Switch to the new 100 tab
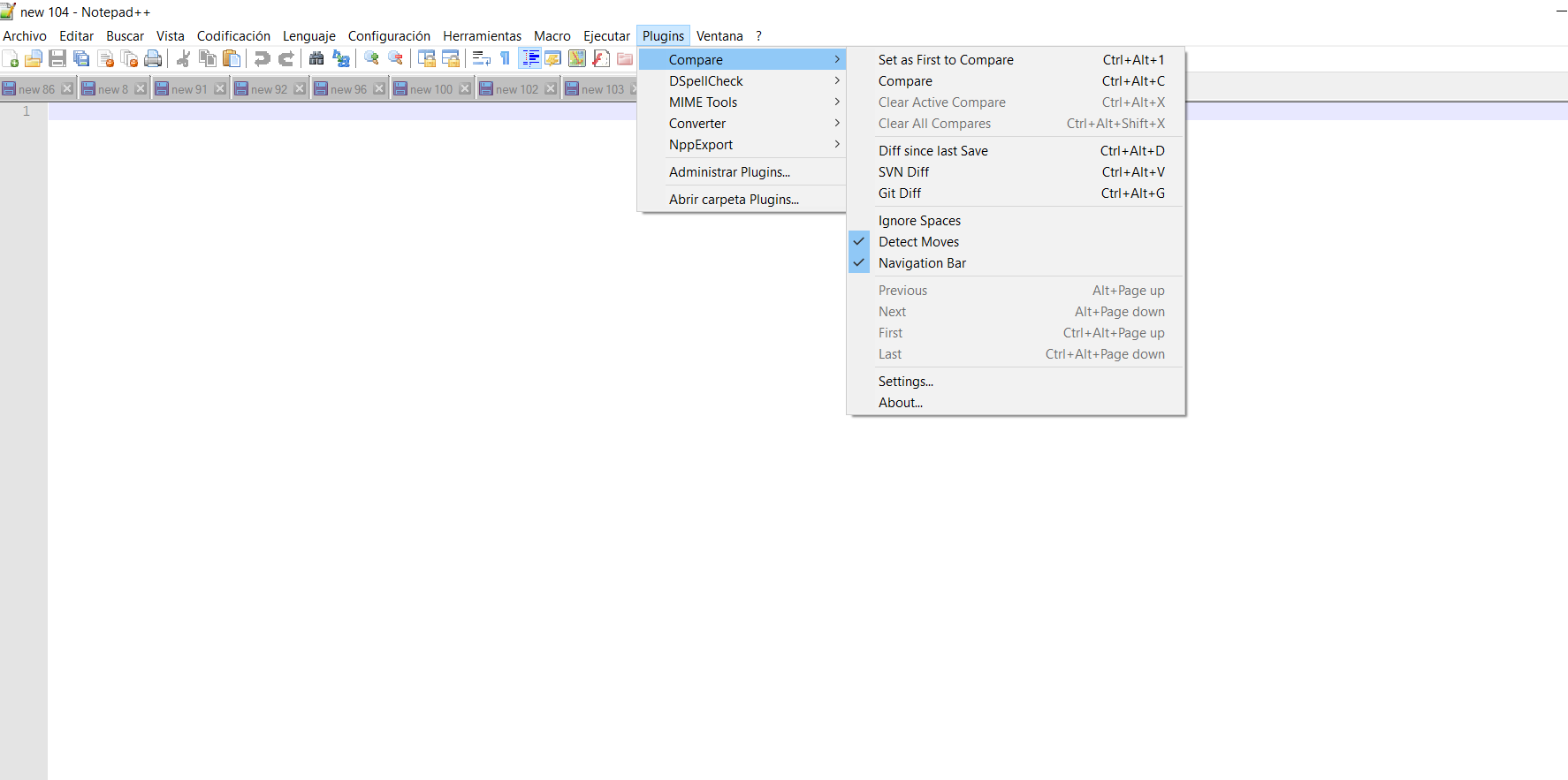Screen dimensions: 1568x780 click(x=430, y=89)
